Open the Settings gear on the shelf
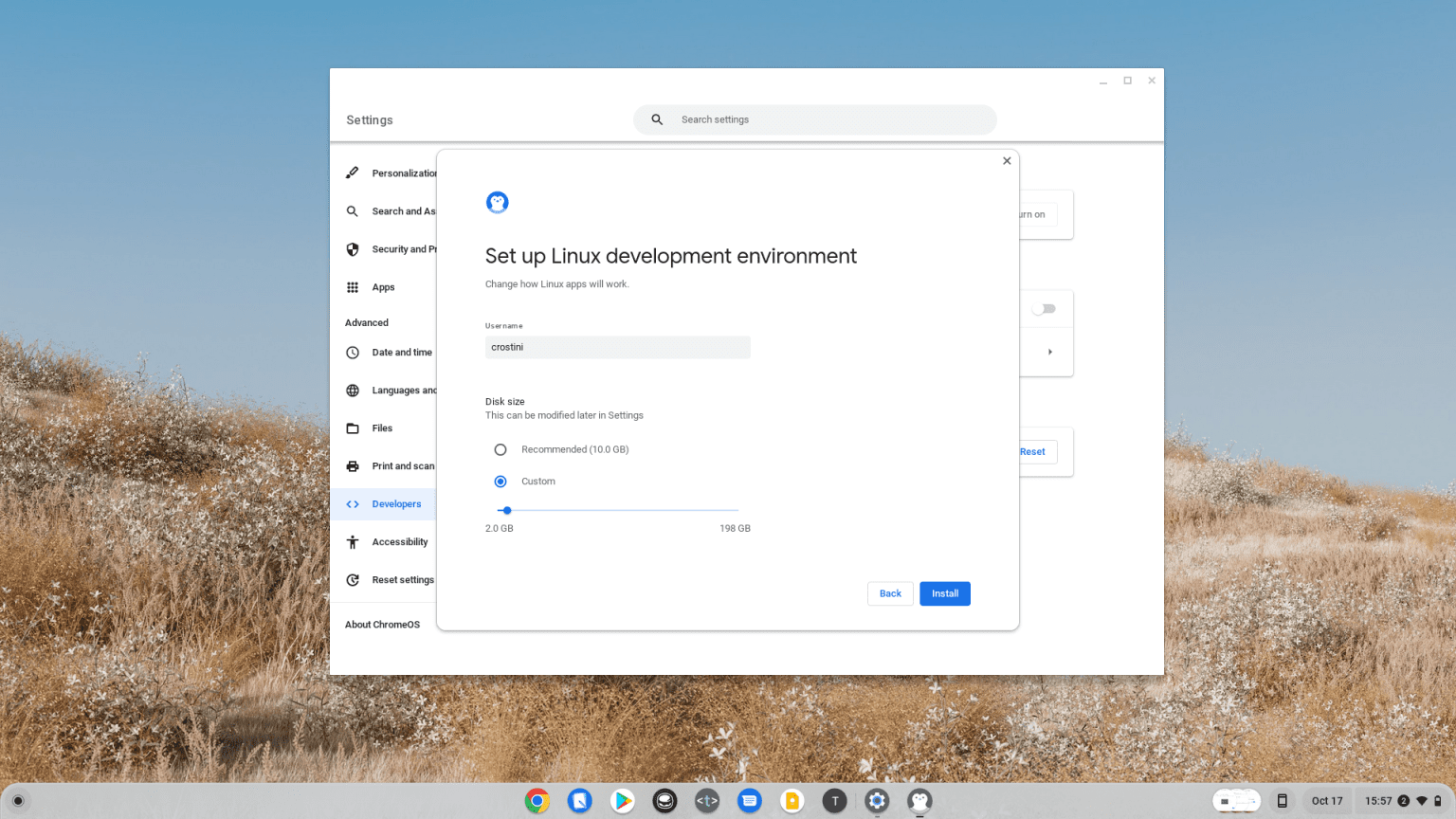This screenshot has width=1456, height=819. click(877, 801)
